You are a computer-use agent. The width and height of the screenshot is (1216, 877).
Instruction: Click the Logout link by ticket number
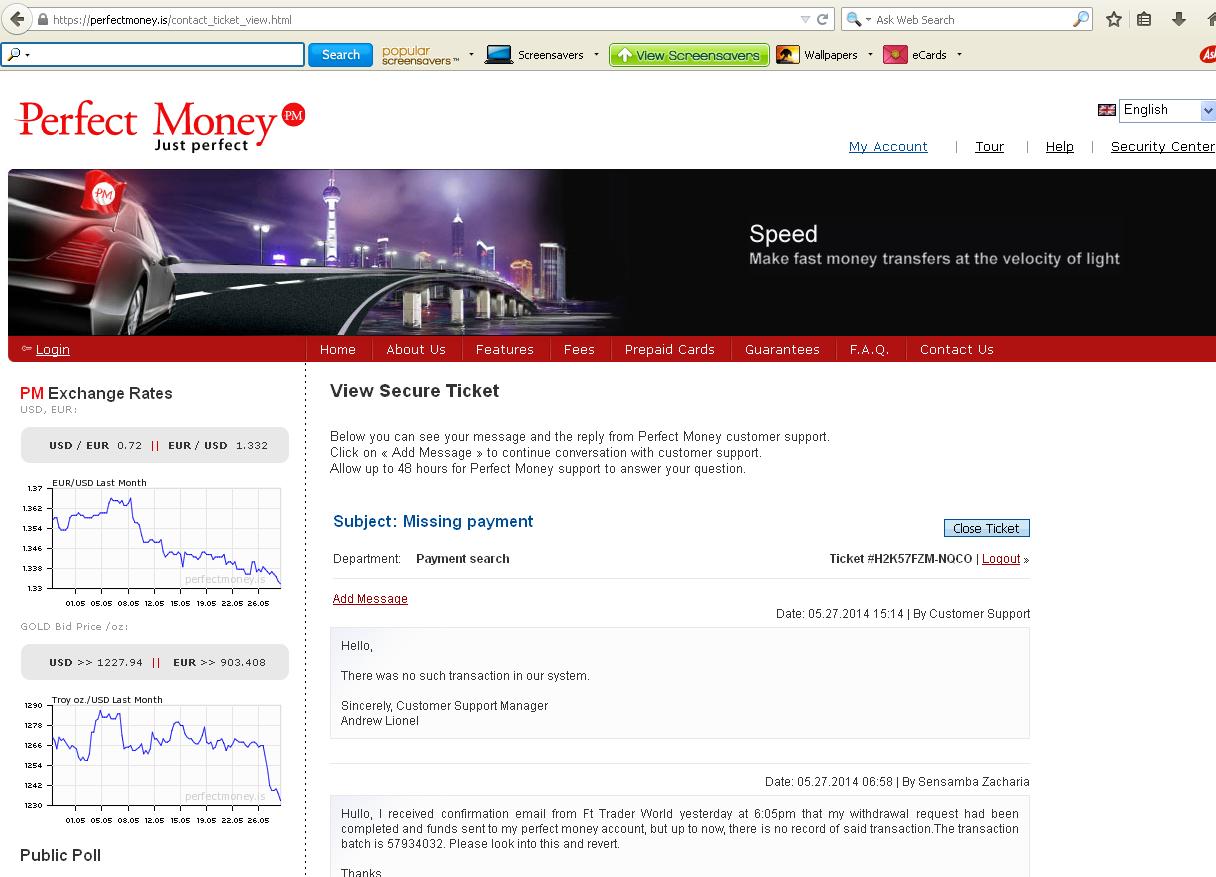1001,558
